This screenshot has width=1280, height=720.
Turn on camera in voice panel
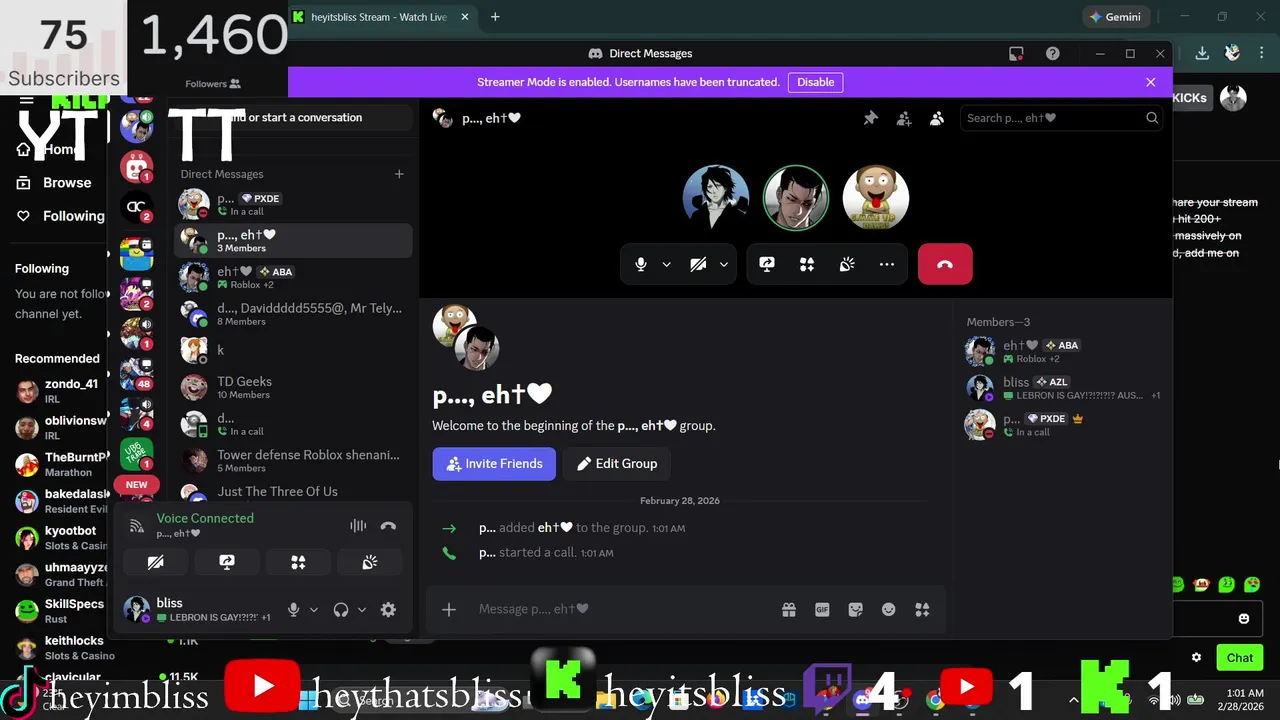(155, 563)
